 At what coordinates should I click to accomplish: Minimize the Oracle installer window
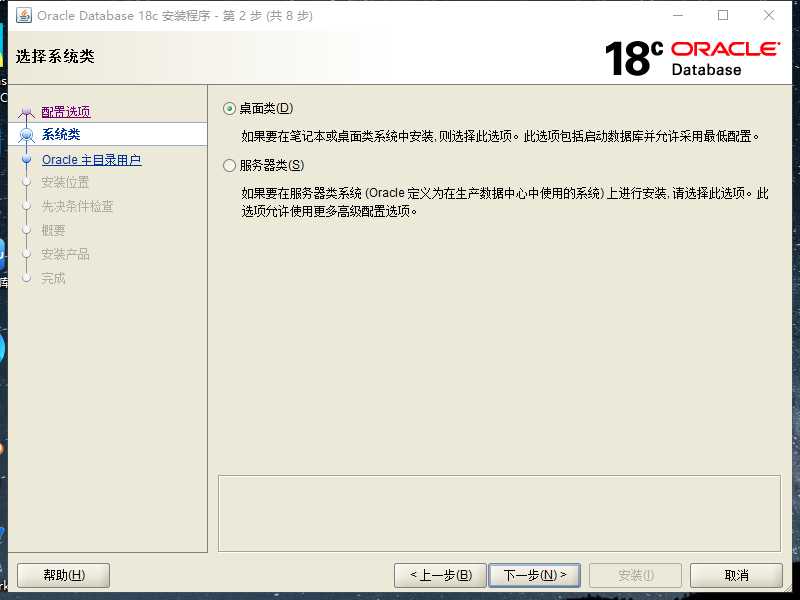click(678, 15)
